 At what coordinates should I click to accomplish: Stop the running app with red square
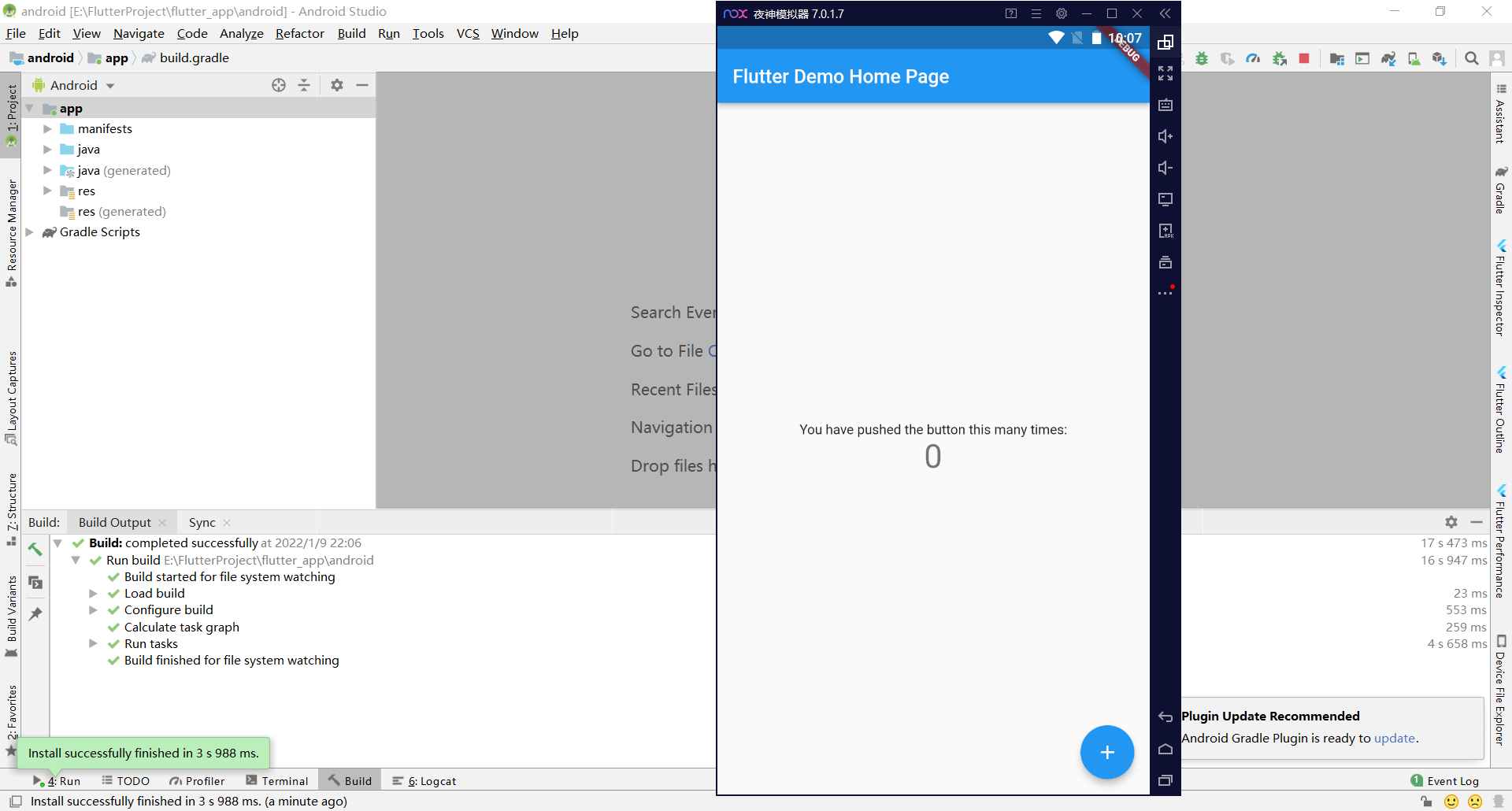[1304, 58]
